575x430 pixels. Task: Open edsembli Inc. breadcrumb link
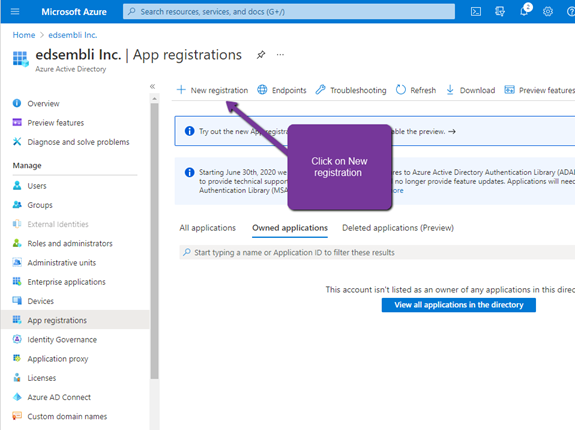point(73,35)
